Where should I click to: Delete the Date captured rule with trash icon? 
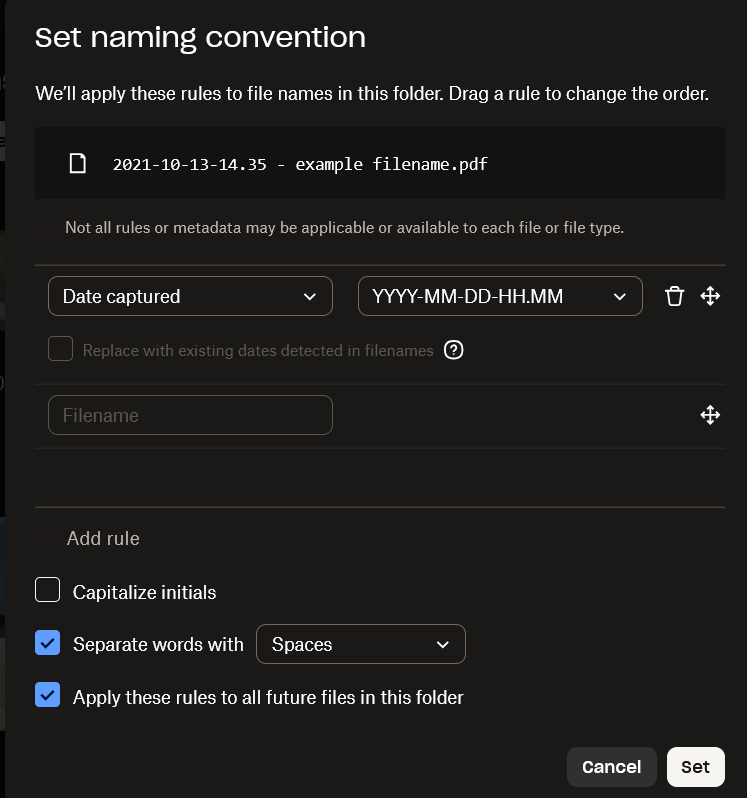(x=674, y=296)
